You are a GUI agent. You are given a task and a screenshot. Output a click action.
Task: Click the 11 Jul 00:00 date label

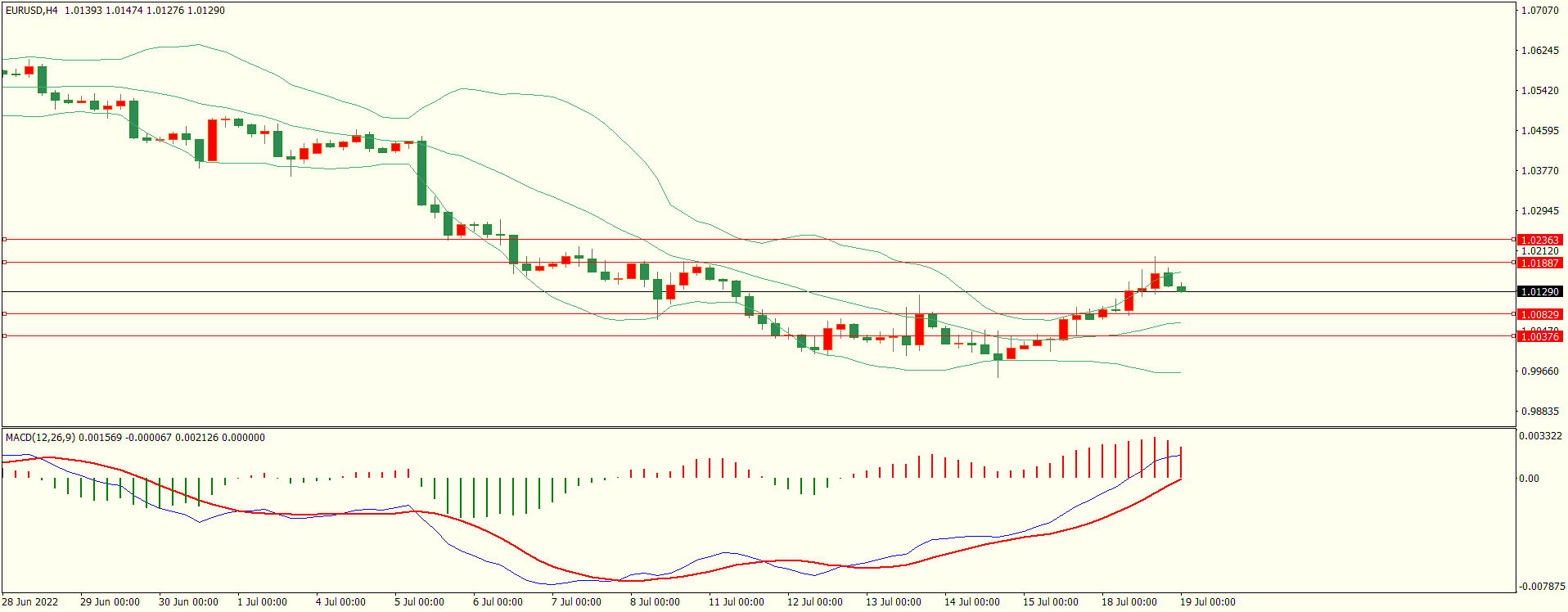[x=737, y=602]
